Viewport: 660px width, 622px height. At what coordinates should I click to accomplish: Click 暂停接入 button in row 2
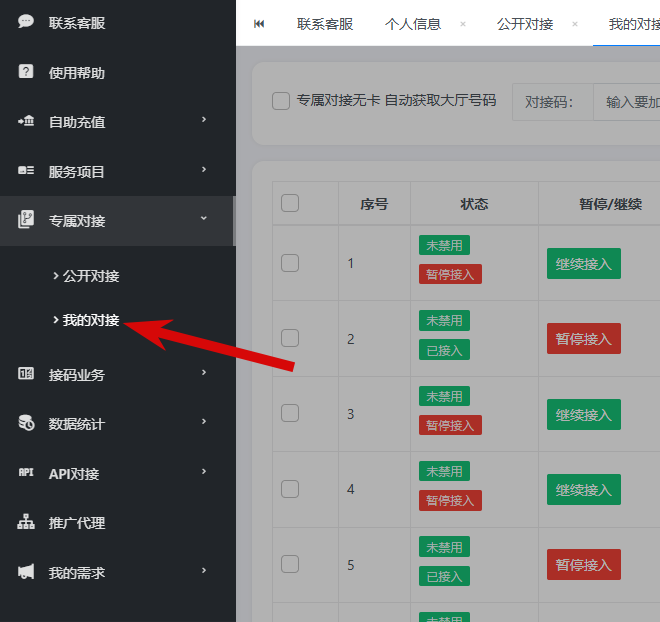[x=584, y=338]
